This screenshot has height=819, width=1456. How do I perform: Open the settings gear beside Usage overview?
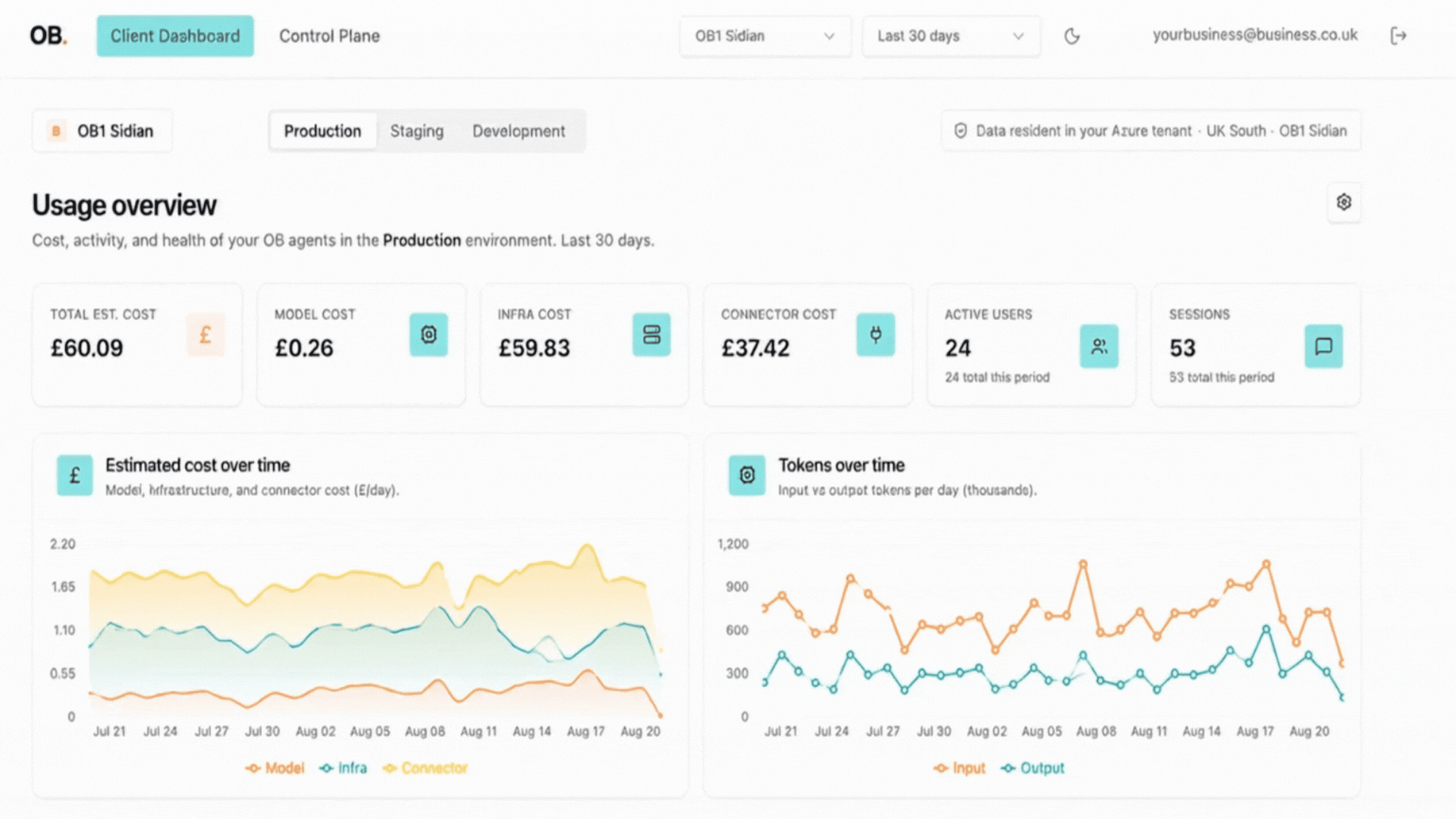pyautogui.click(x=1344, y=202)
